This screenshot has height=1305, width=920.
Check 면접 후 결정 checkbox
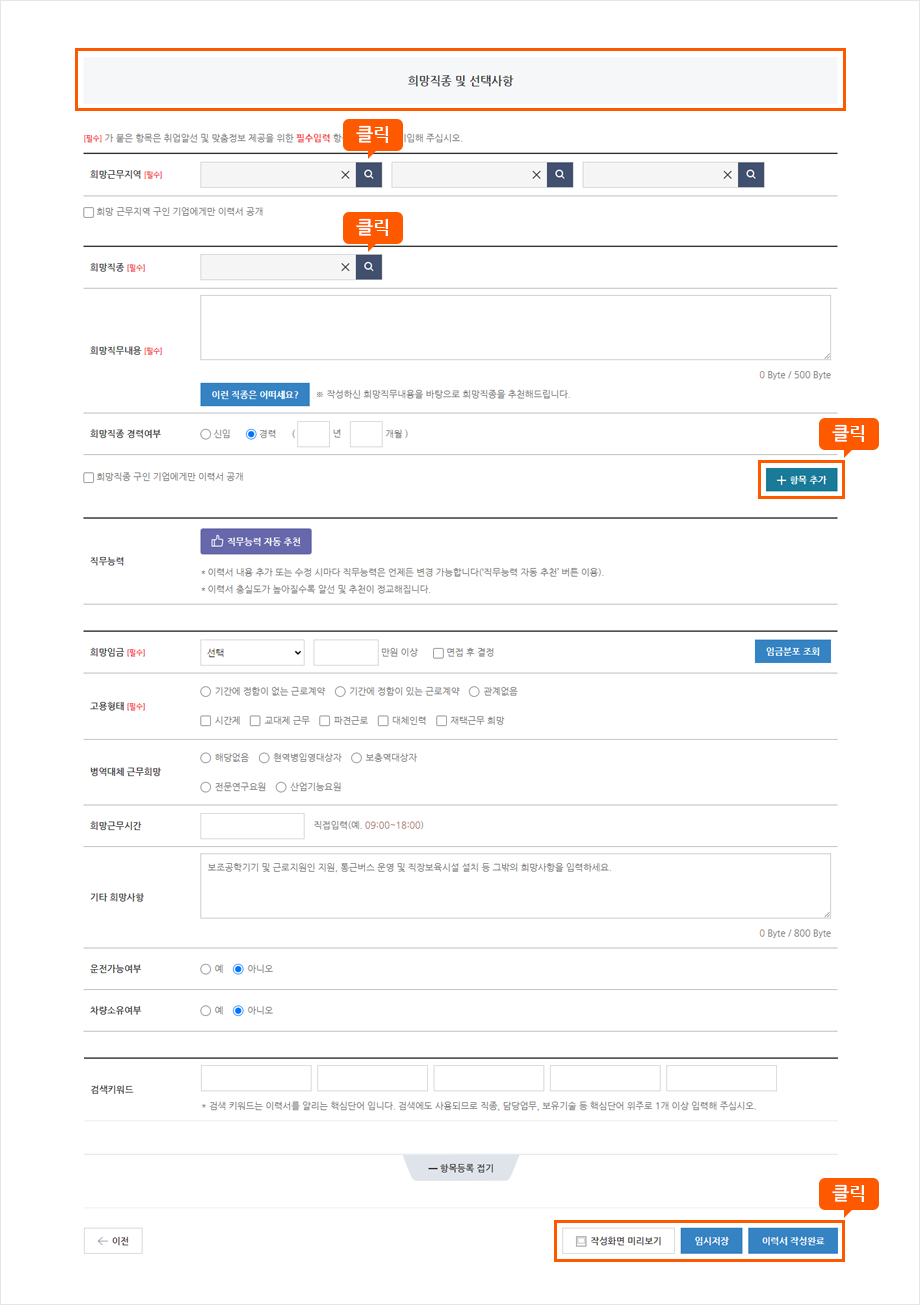[x=438, y=653]
